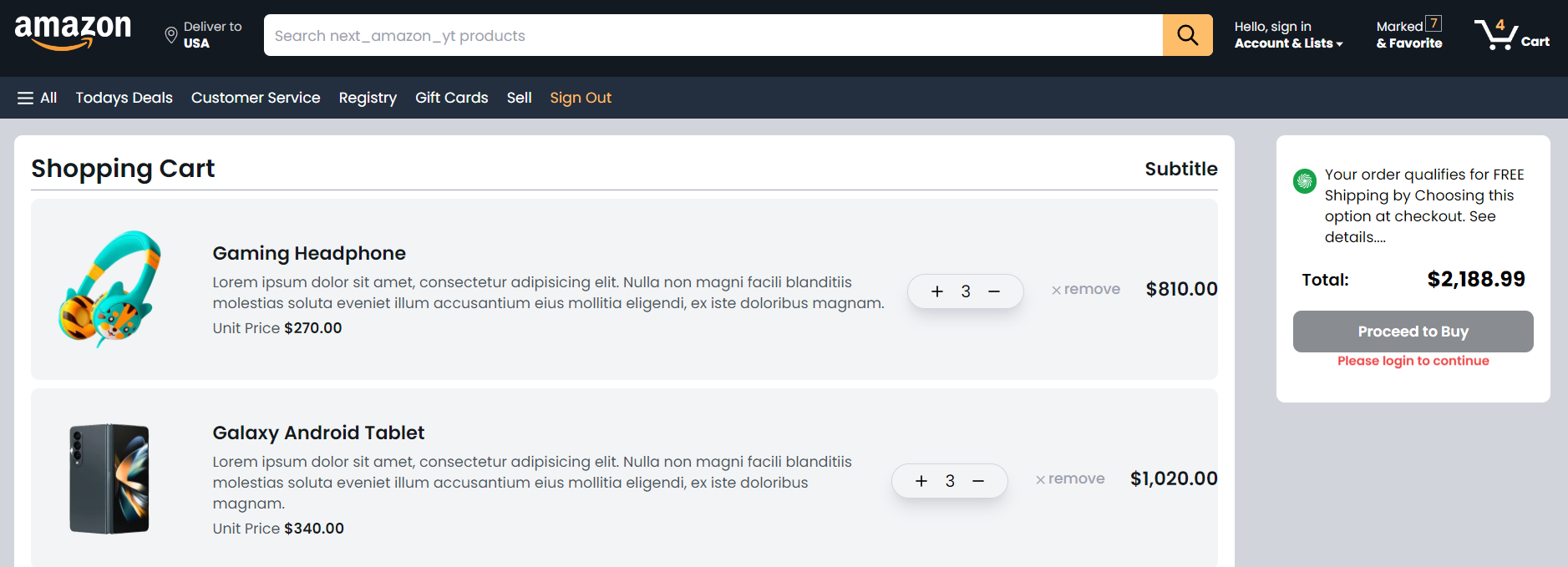Expand the Account & Lists dropdown

pyautogui.click(x=1289, y=35)
